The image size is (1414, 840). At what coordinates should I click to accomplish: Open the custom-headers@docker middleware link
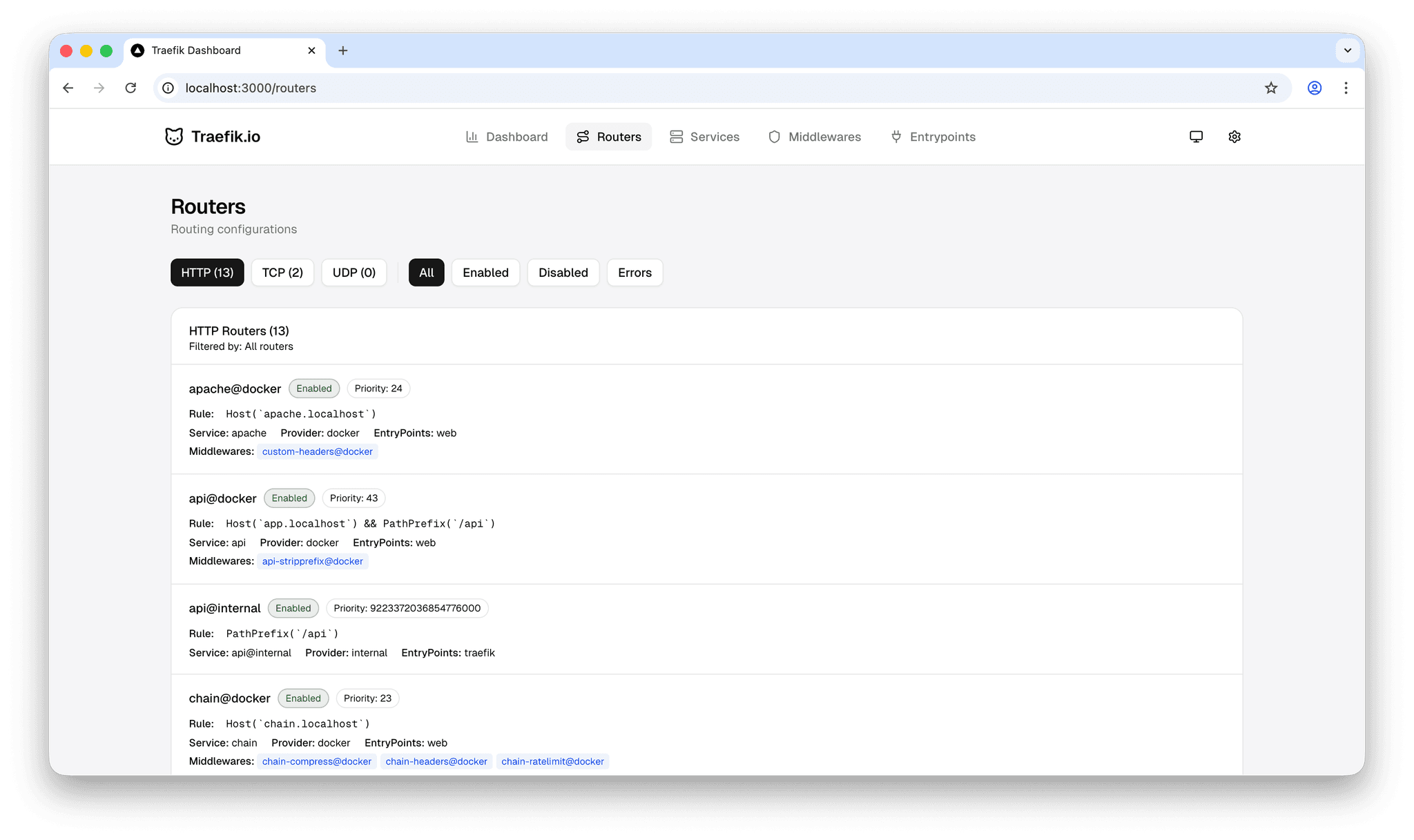coord(318,451)
